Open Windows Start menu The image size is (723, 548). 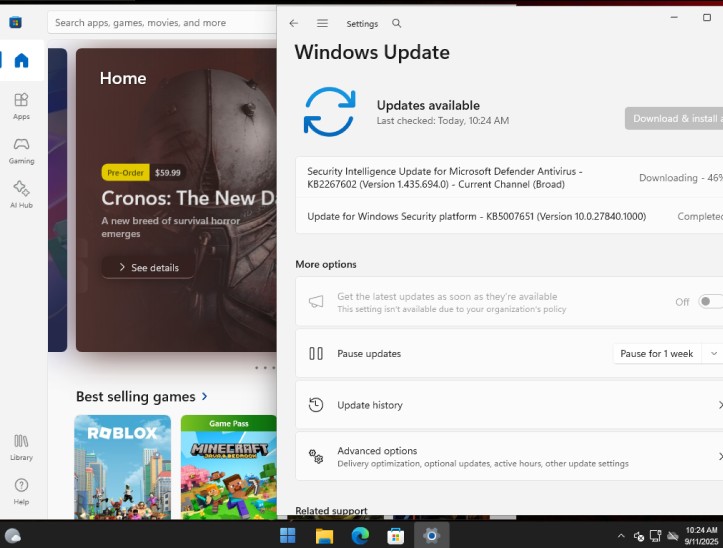point(288,536)
